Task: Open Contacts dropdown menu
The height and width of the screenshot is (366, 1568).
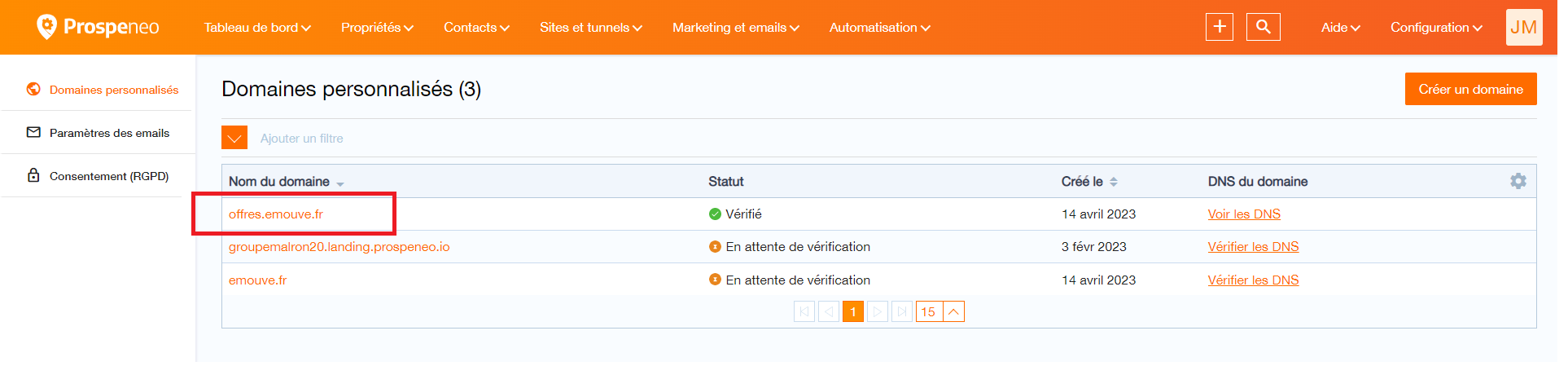Action: [x=476, y=28]
